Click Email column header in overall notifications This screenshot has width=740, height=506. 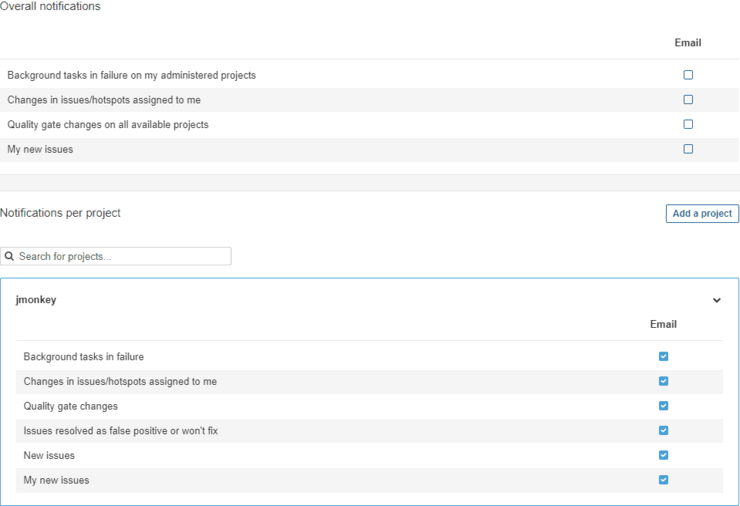point(688,43)
